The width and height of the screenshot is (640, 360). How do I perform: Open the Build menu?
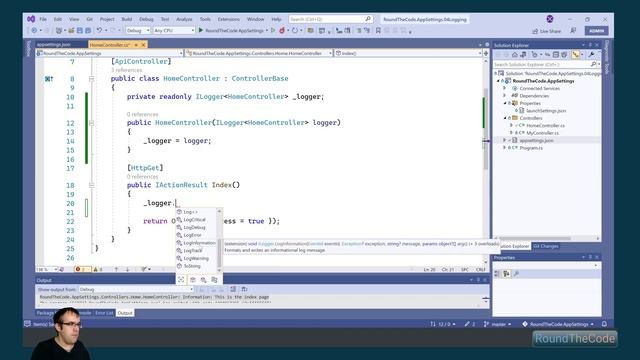tap(127, 19)
